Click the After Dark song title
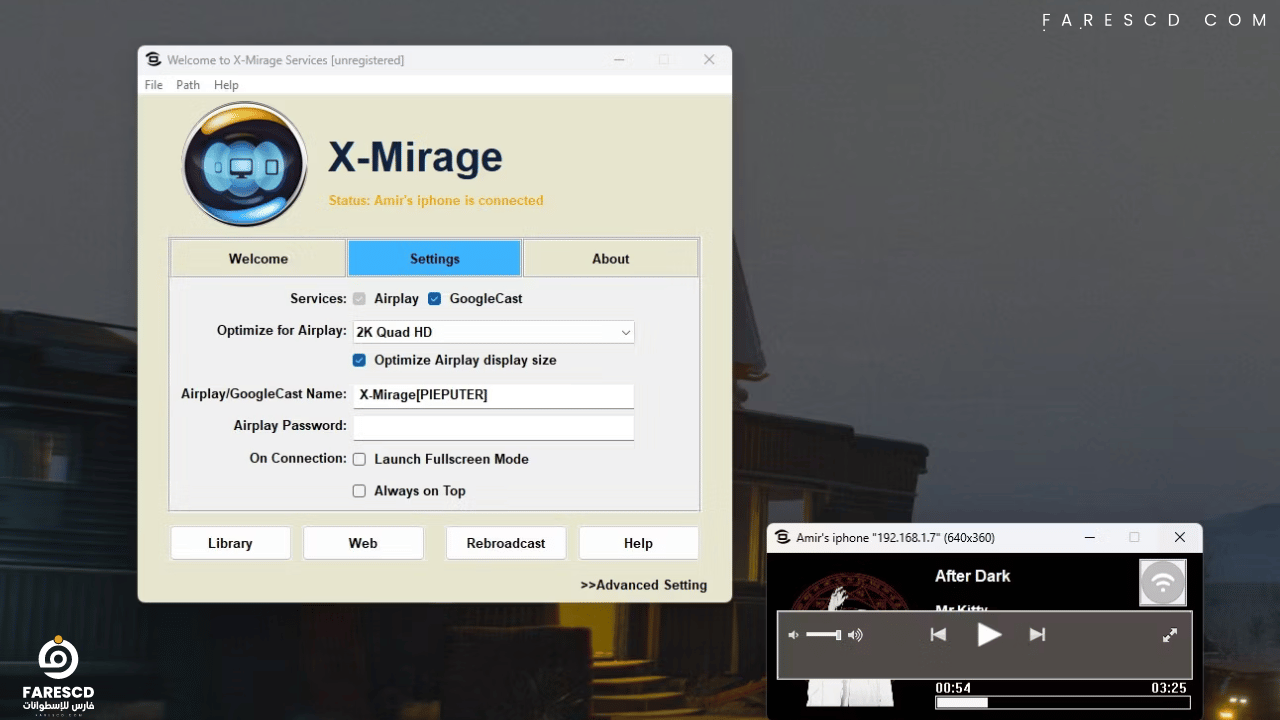 point(973,576)
